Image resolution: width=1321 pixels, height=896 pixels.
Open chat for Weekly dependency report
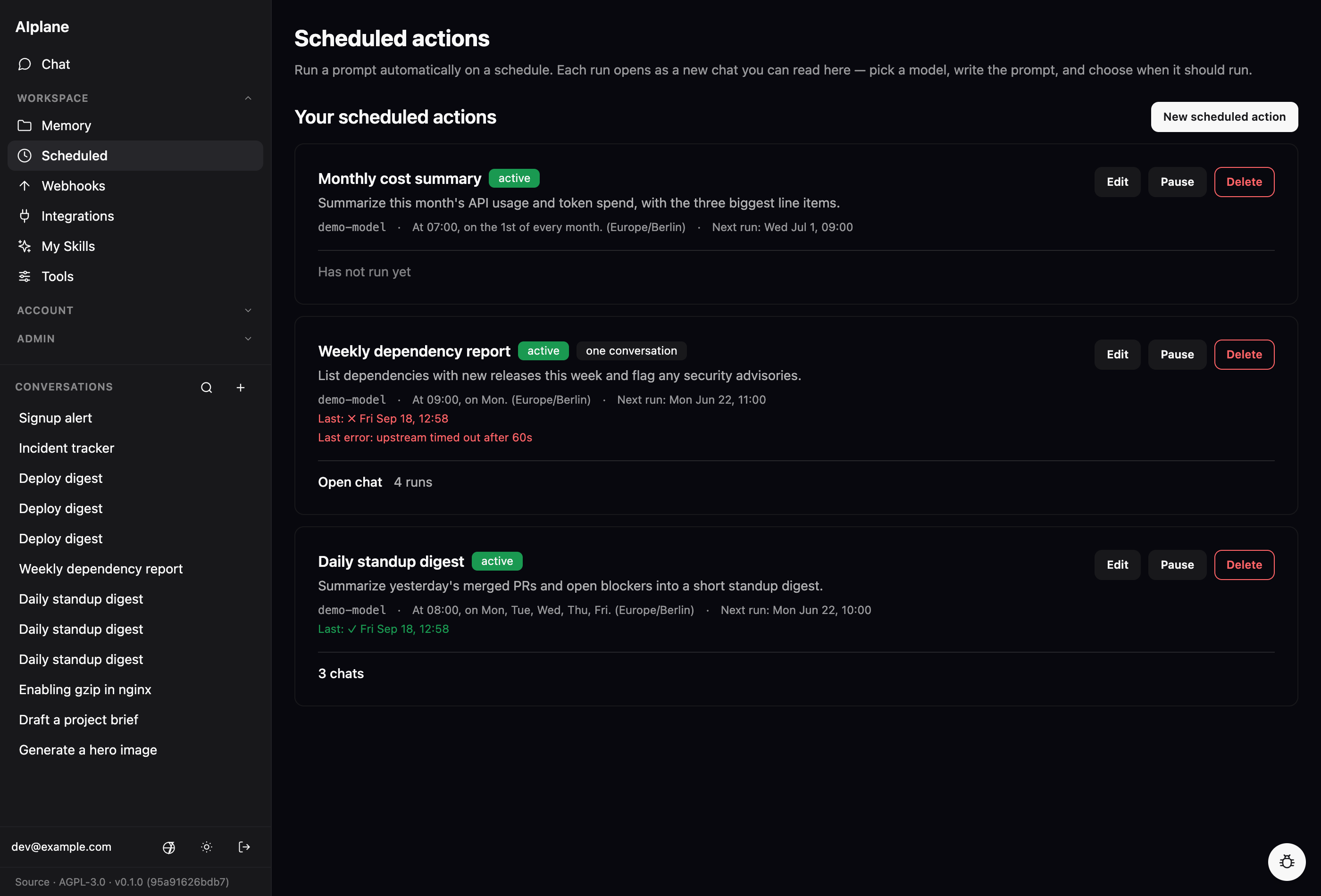350,482
